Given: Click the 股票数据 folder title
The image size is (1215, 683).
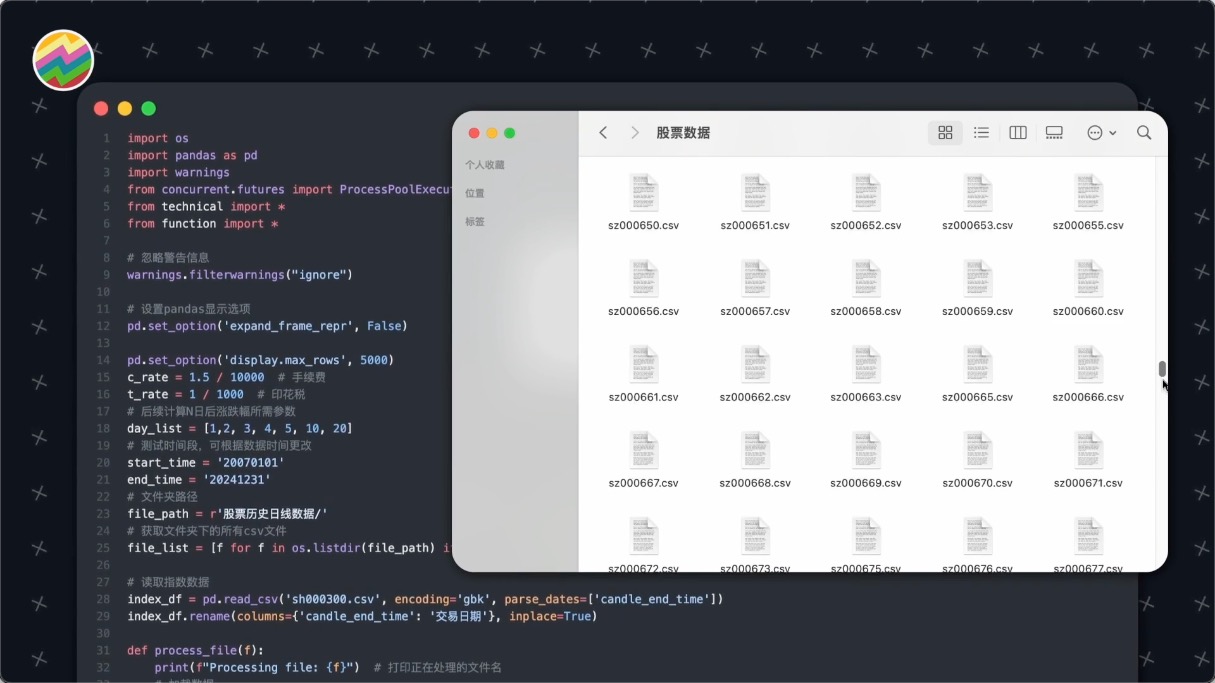Looking at the screenshot, I should [x=683, y=133].
